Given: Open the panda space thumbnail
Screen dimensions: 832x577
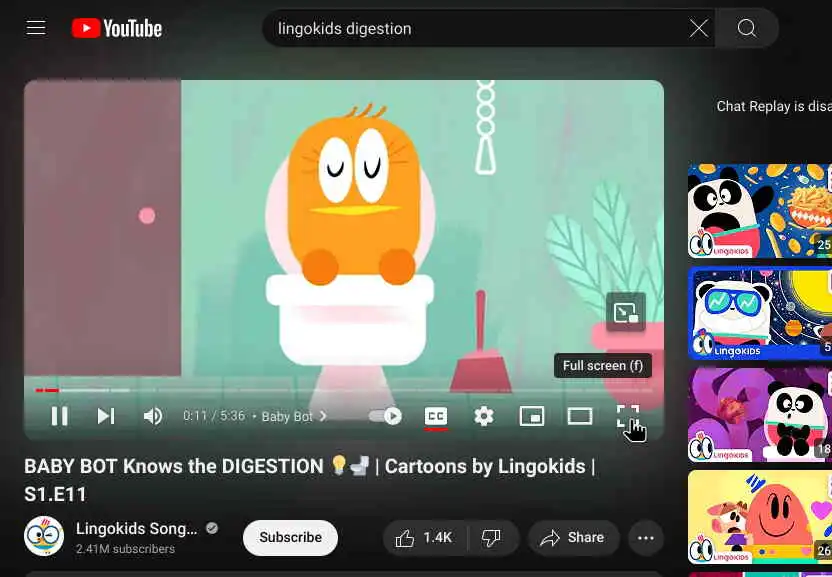Looking at the screenshot, I should point(760,313).
